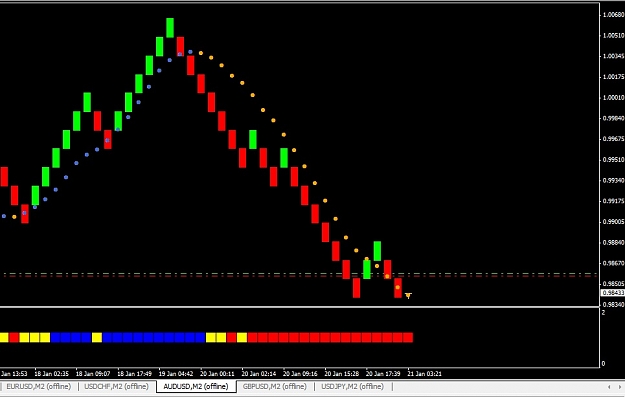Image resolution: width=625 pixels, height=398 pixels.
Task: Click price scale value 1.00510
Action: 613,35
